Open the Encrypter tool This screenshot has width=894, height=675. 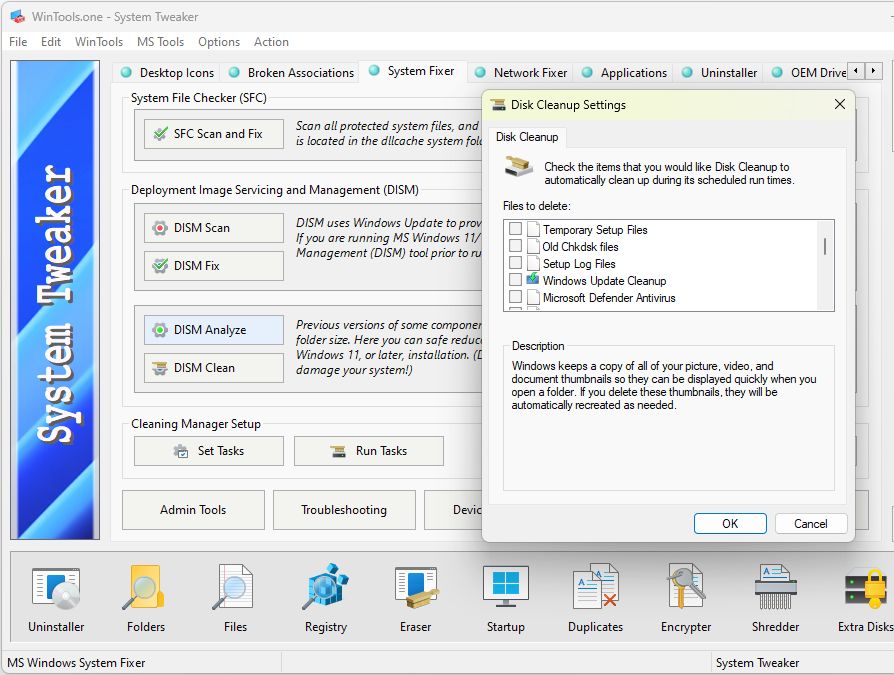click(x=686, y=599)
